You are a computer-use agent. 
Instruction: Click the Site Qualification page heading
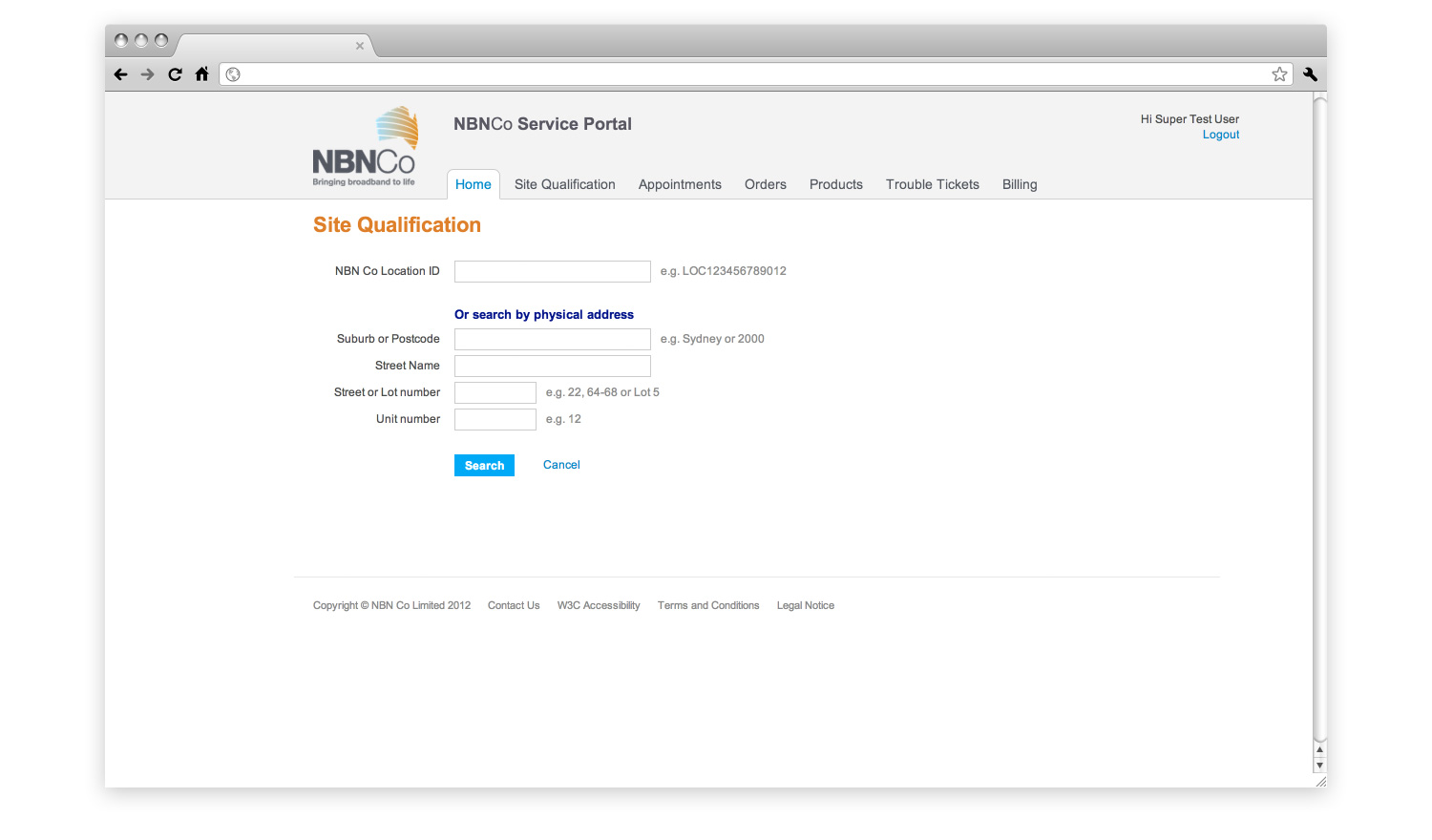tap(397, 225)
